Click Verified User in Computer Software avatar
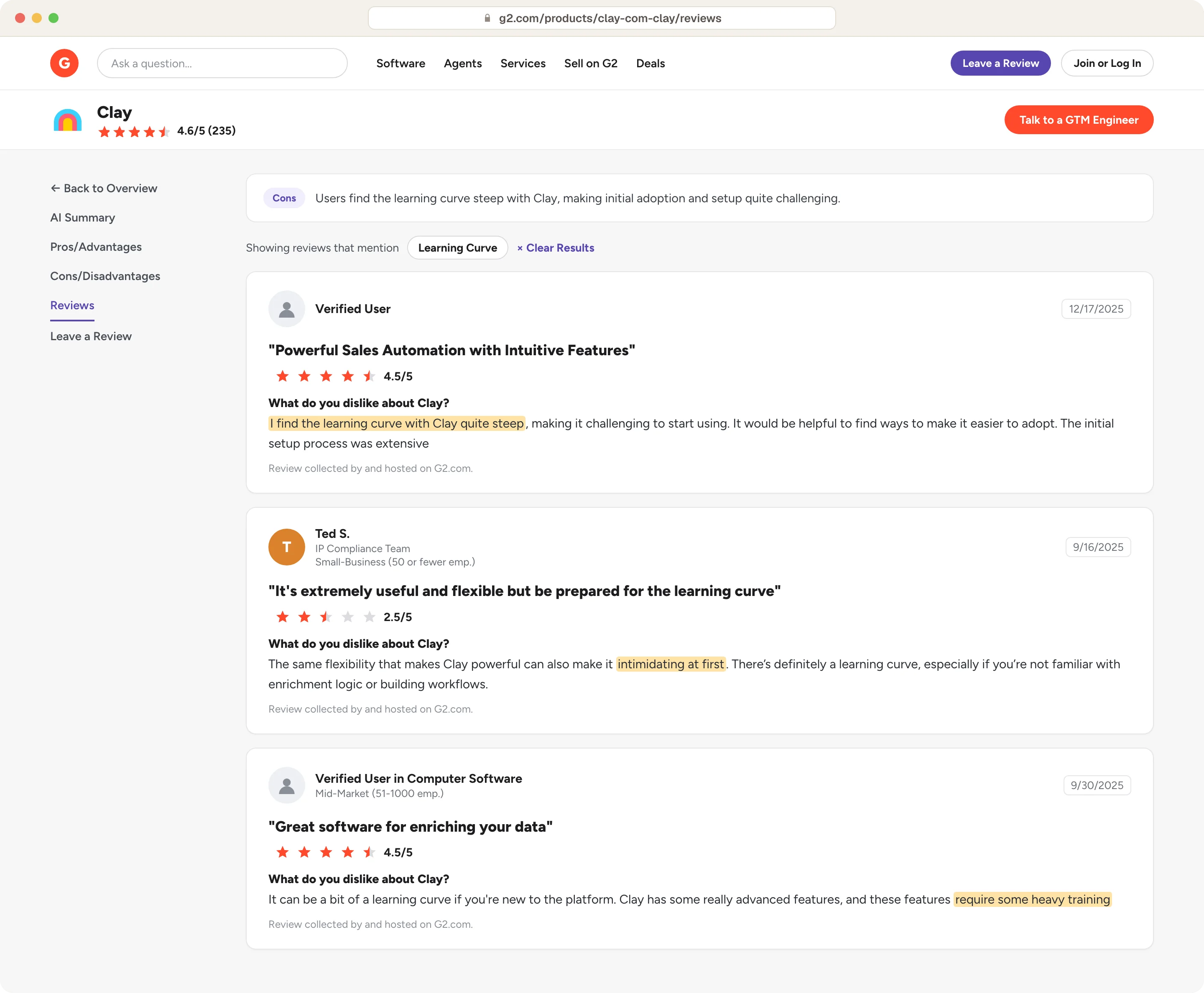The height and width of the screenshot is (993, 1204). tap(287, 785)
